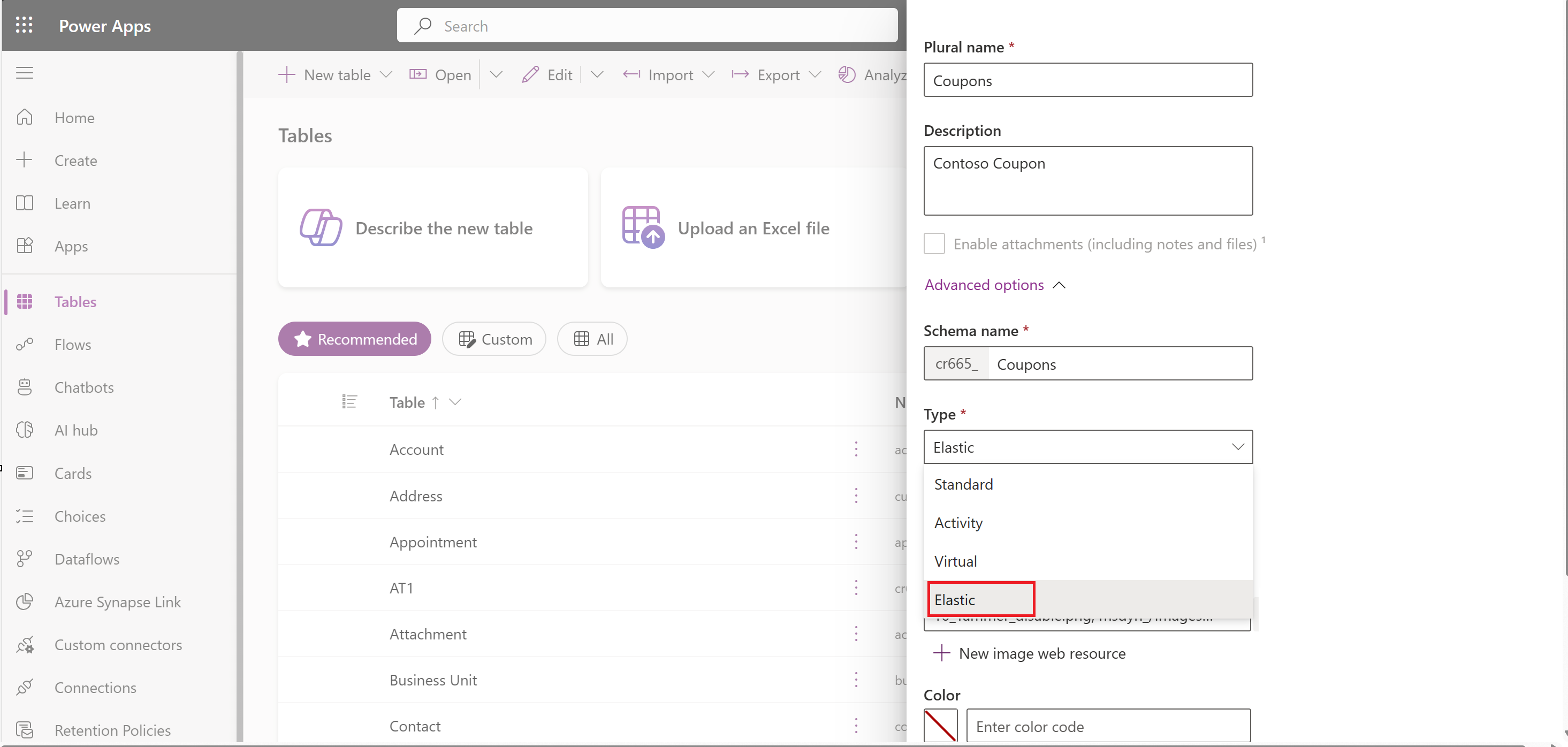The width and height of the screenshot is (1568, 747).
Task: Enable attachments including notes and files
Action: [932, 243]
